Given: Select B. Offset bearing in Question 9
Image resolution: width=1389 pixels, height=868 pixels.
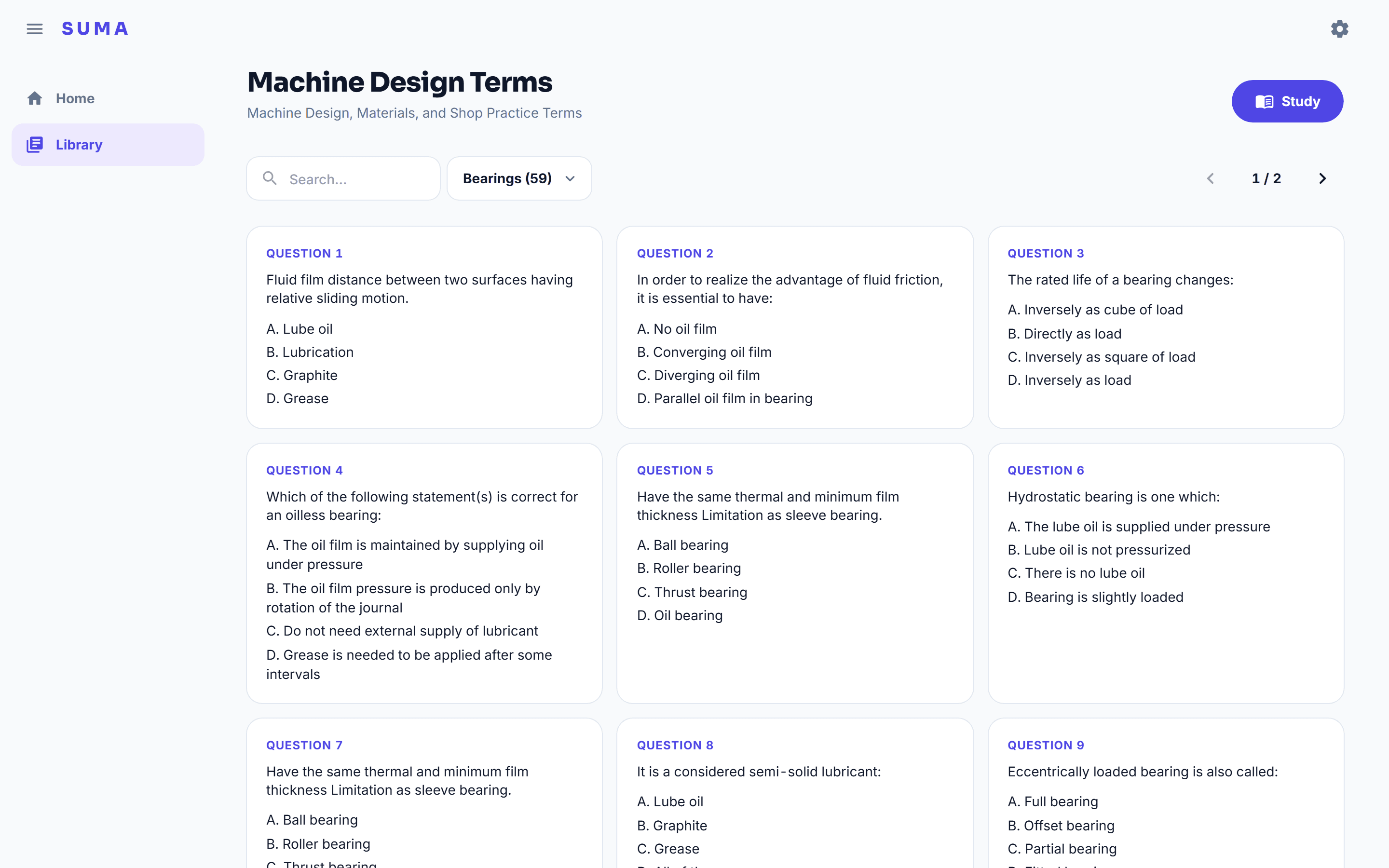Looking at the screenshot, I should [1061, 826].
